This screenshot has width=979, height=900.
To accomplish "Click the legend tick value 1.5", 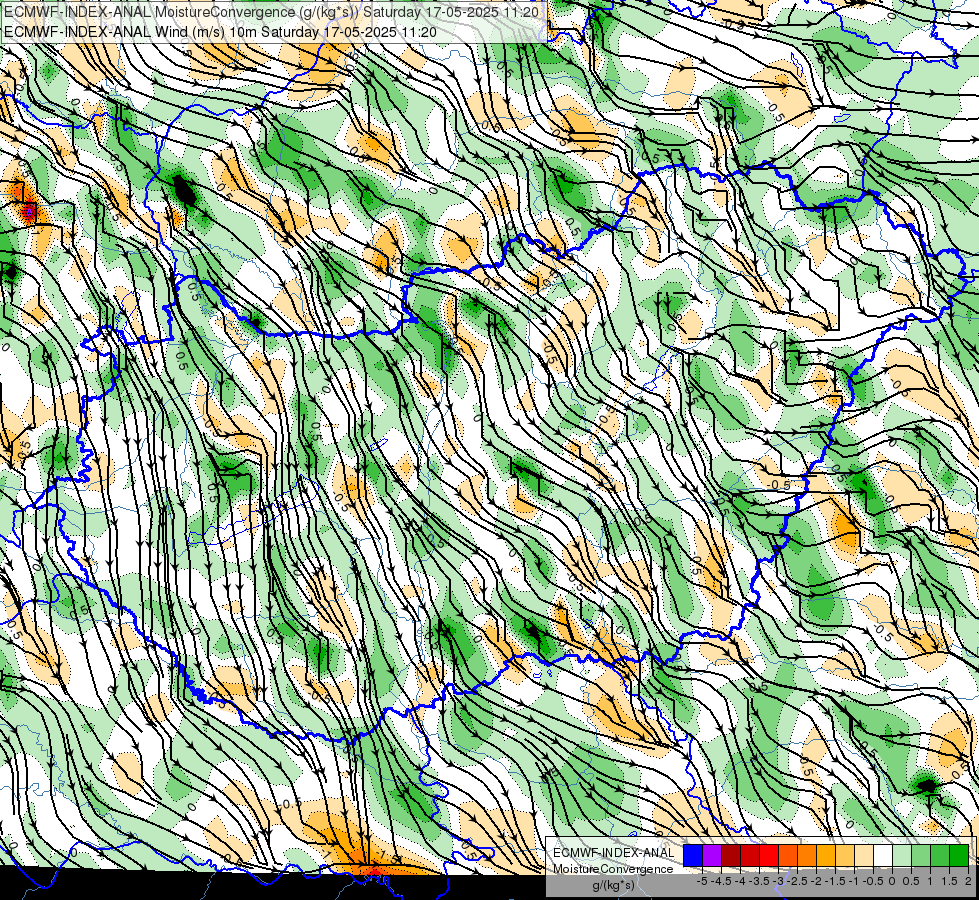I will [950, 881].
